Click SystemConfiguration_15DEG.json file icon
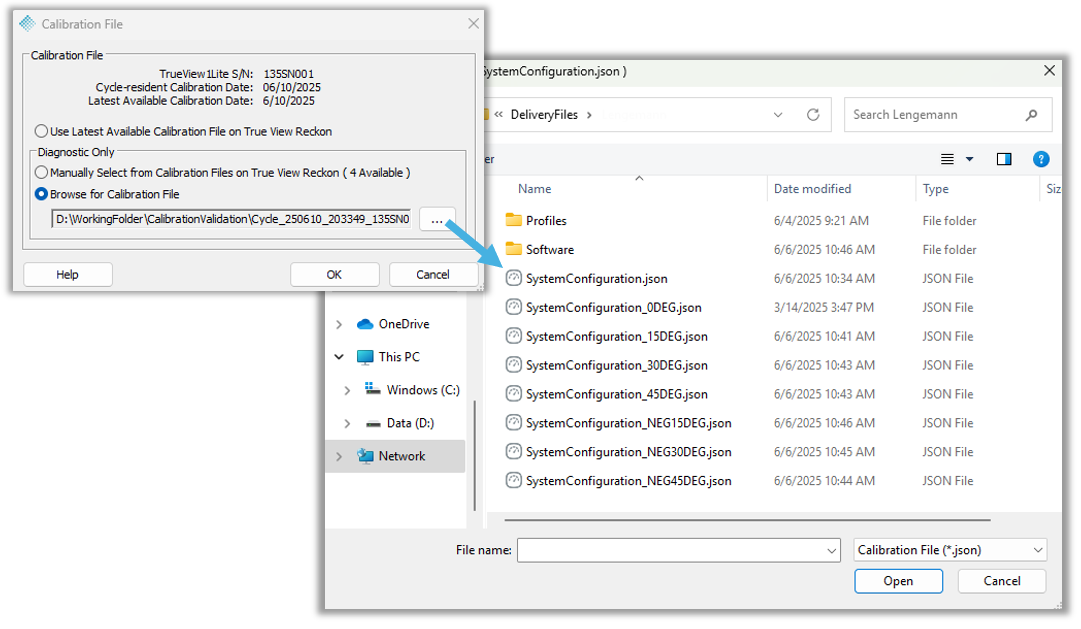1081x629 pixels. (514, 336)
